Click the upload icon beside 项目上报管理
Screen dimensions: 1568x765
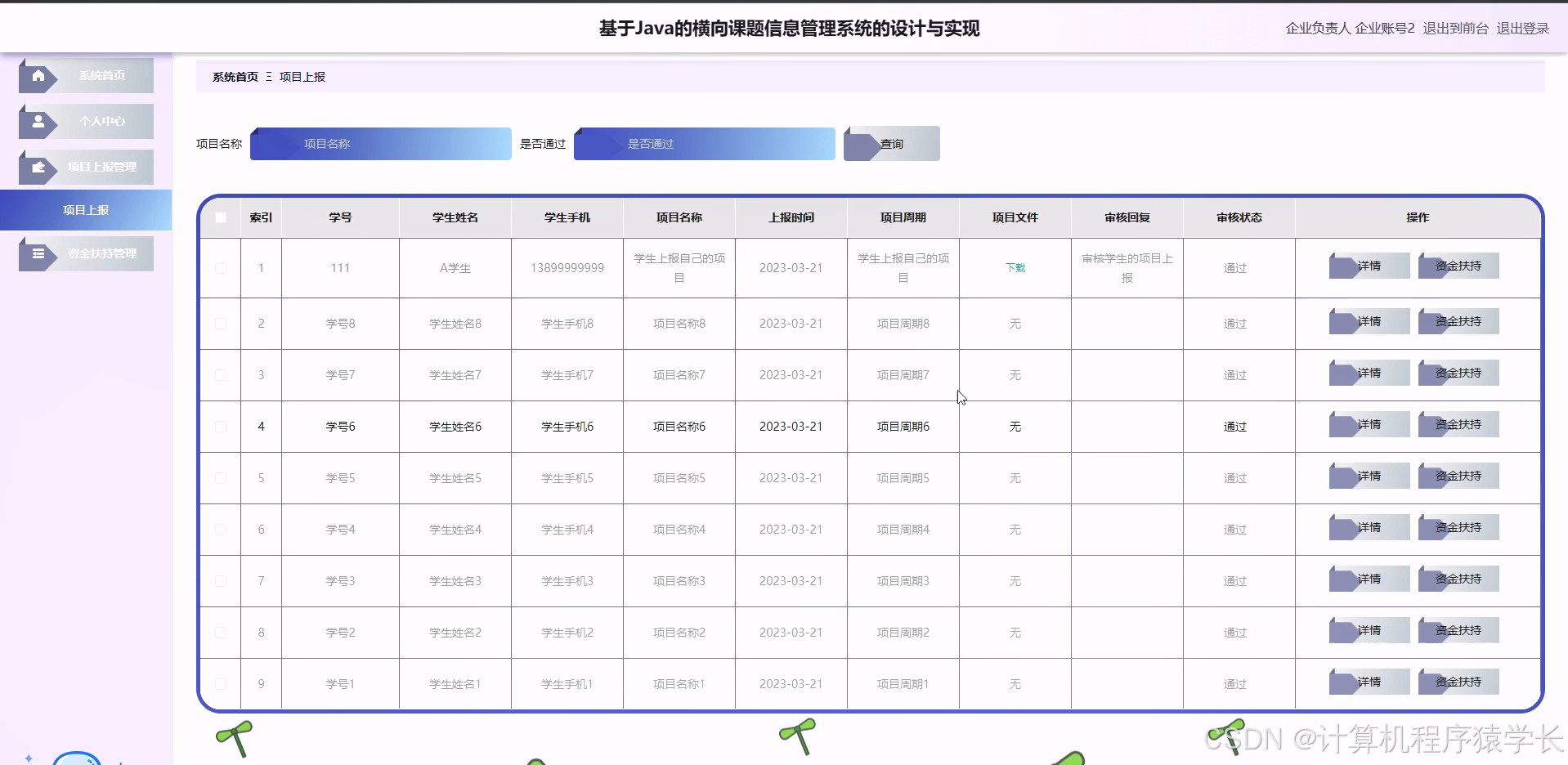point(38,167)
